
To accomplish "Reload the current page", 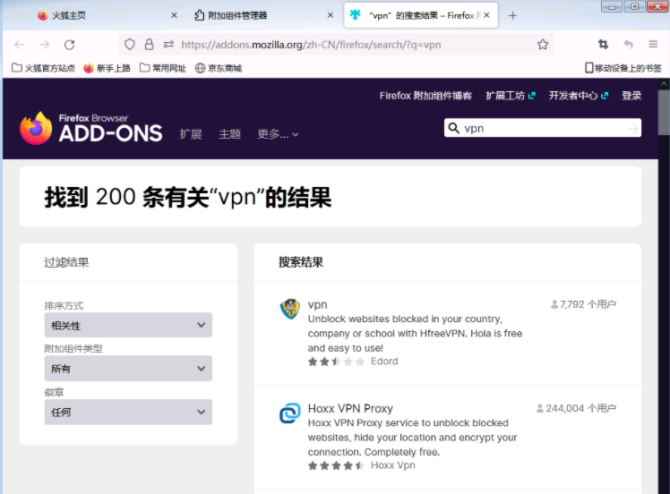I will (70, 44).
